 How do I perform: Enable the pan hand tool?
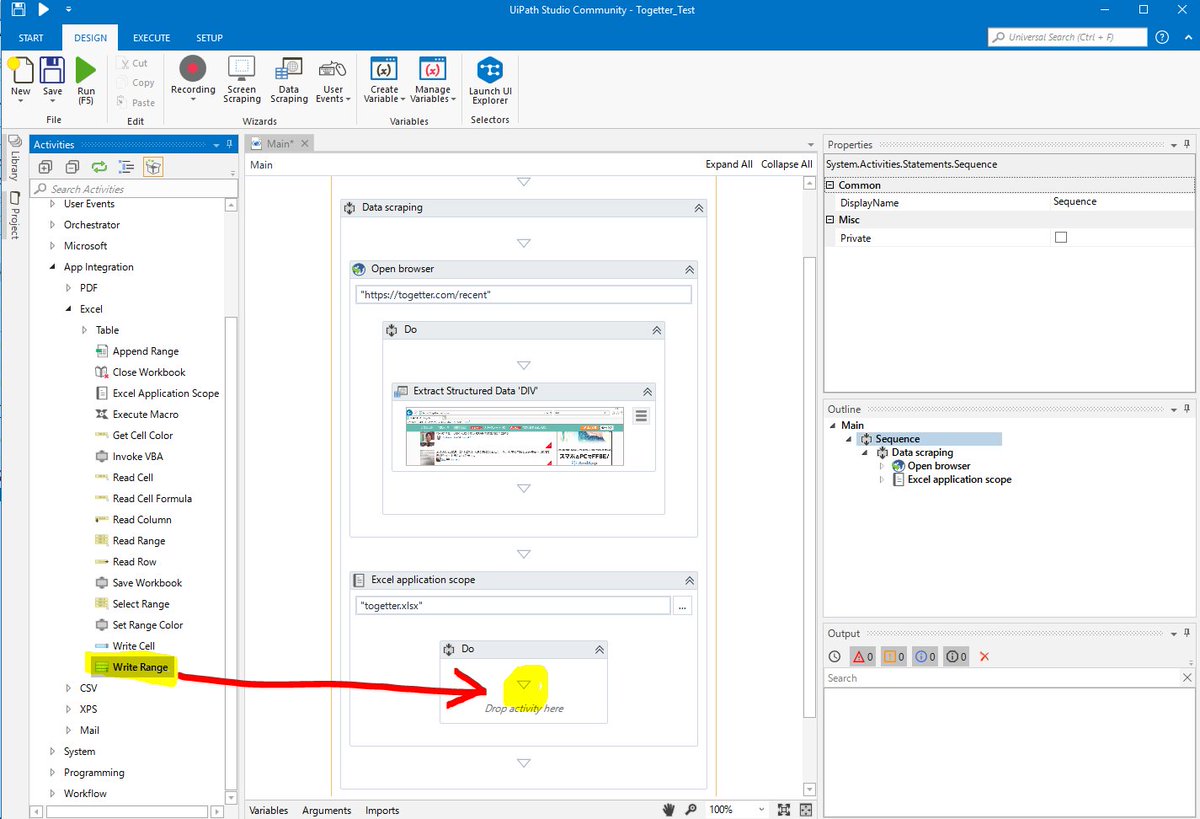click(x=670, y=809)
